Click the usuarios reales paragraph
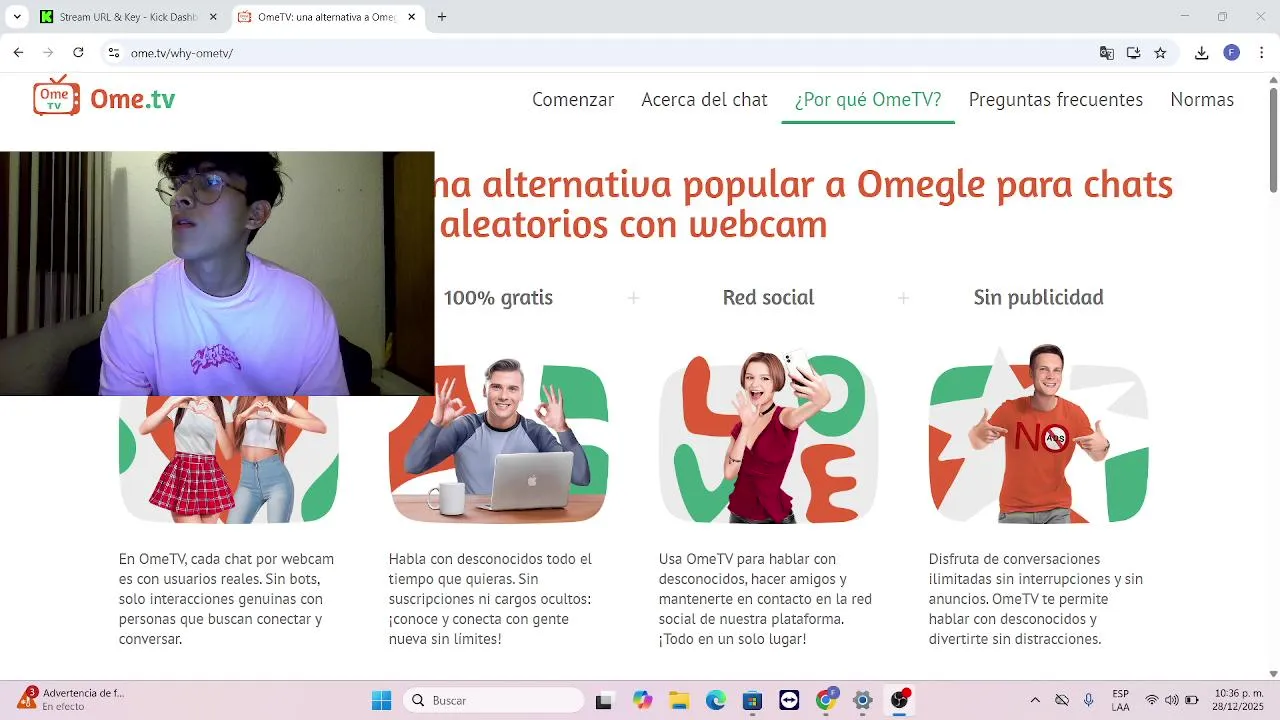Screen dimensions: 1280x720 pos(227,599)
